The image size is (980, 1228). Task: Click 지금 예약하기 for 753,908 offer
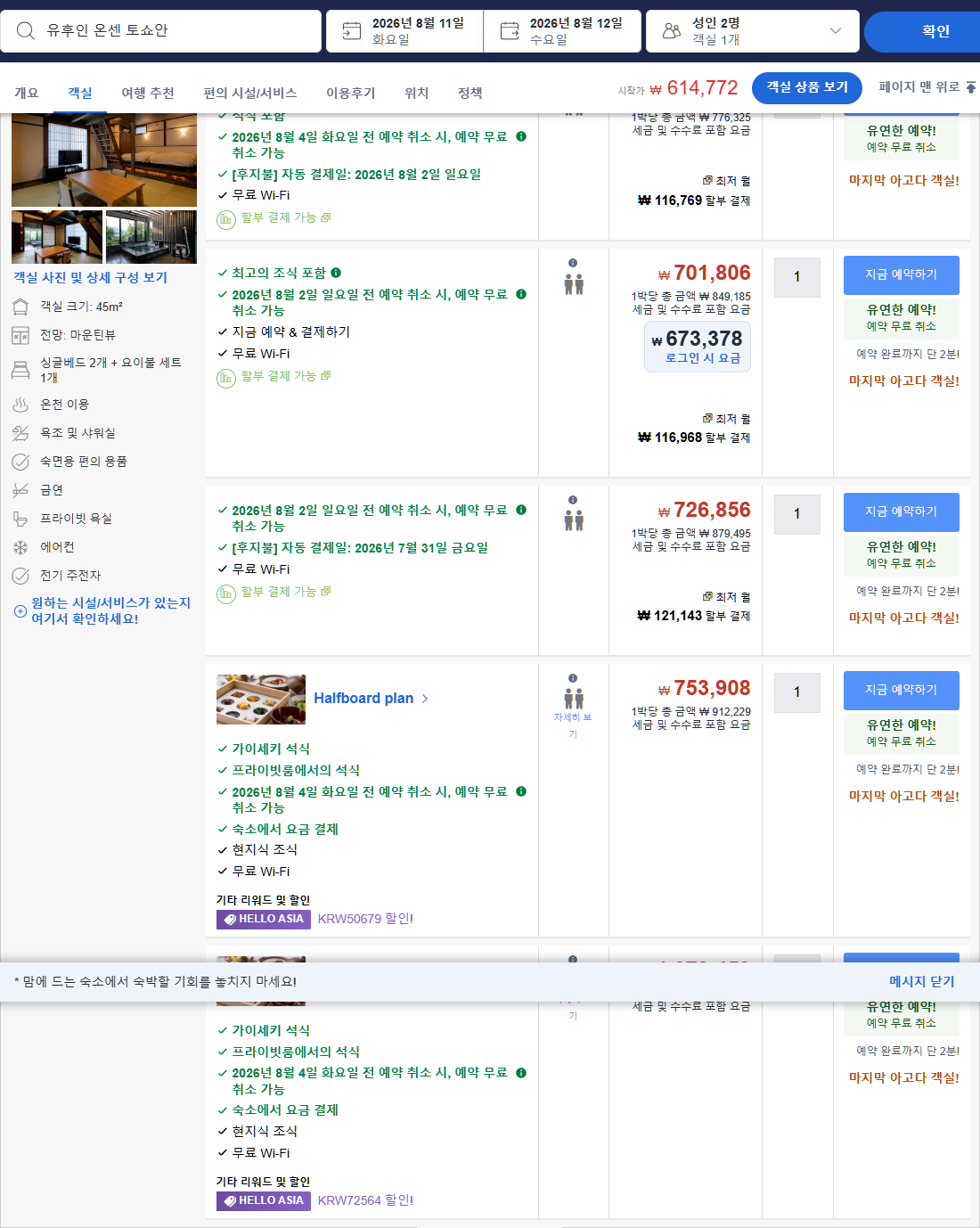[902, 691]
